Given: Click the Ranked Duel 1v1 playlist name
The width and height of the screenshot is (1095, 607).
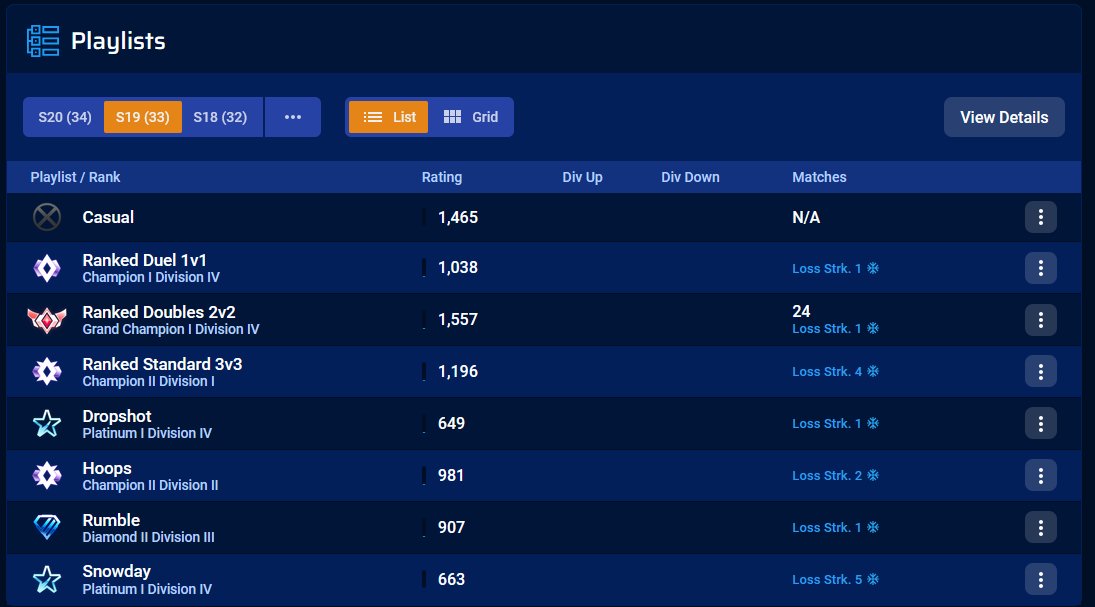Looking at the screenshot, I should click(145, 260).
